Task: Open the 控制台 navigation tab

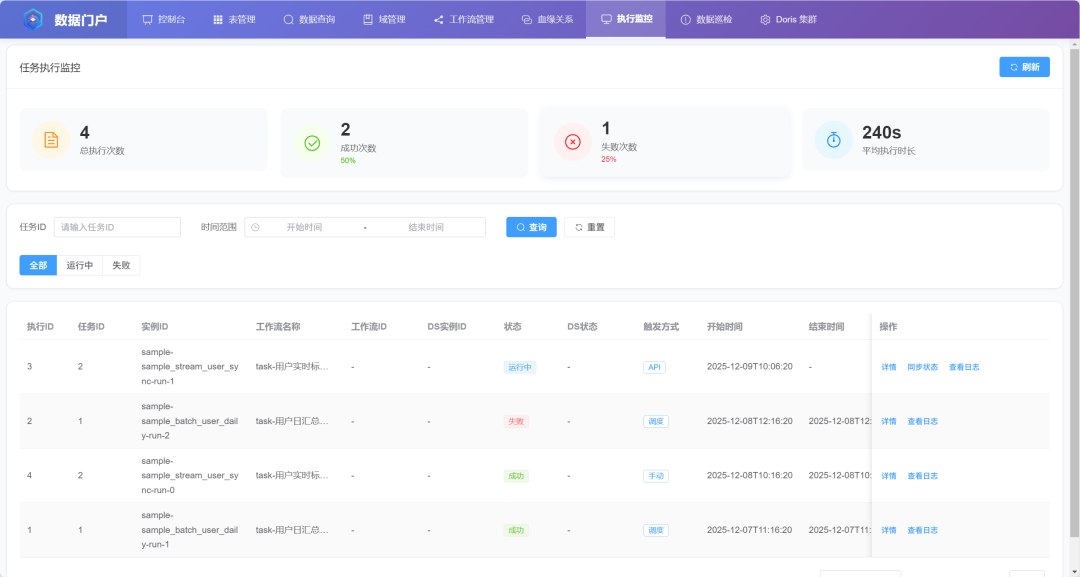Action: pyautogui.click(x=164, y=19)
